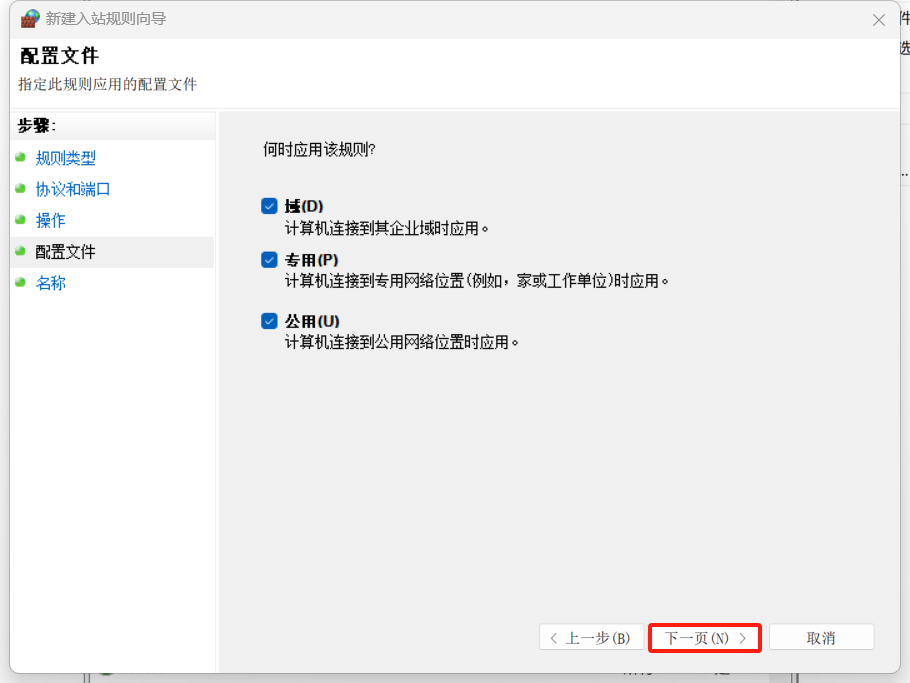The image size is (910, 683).
Task: Go to the 名称 step
Action: pyautogui.click(x=50, y=283)
